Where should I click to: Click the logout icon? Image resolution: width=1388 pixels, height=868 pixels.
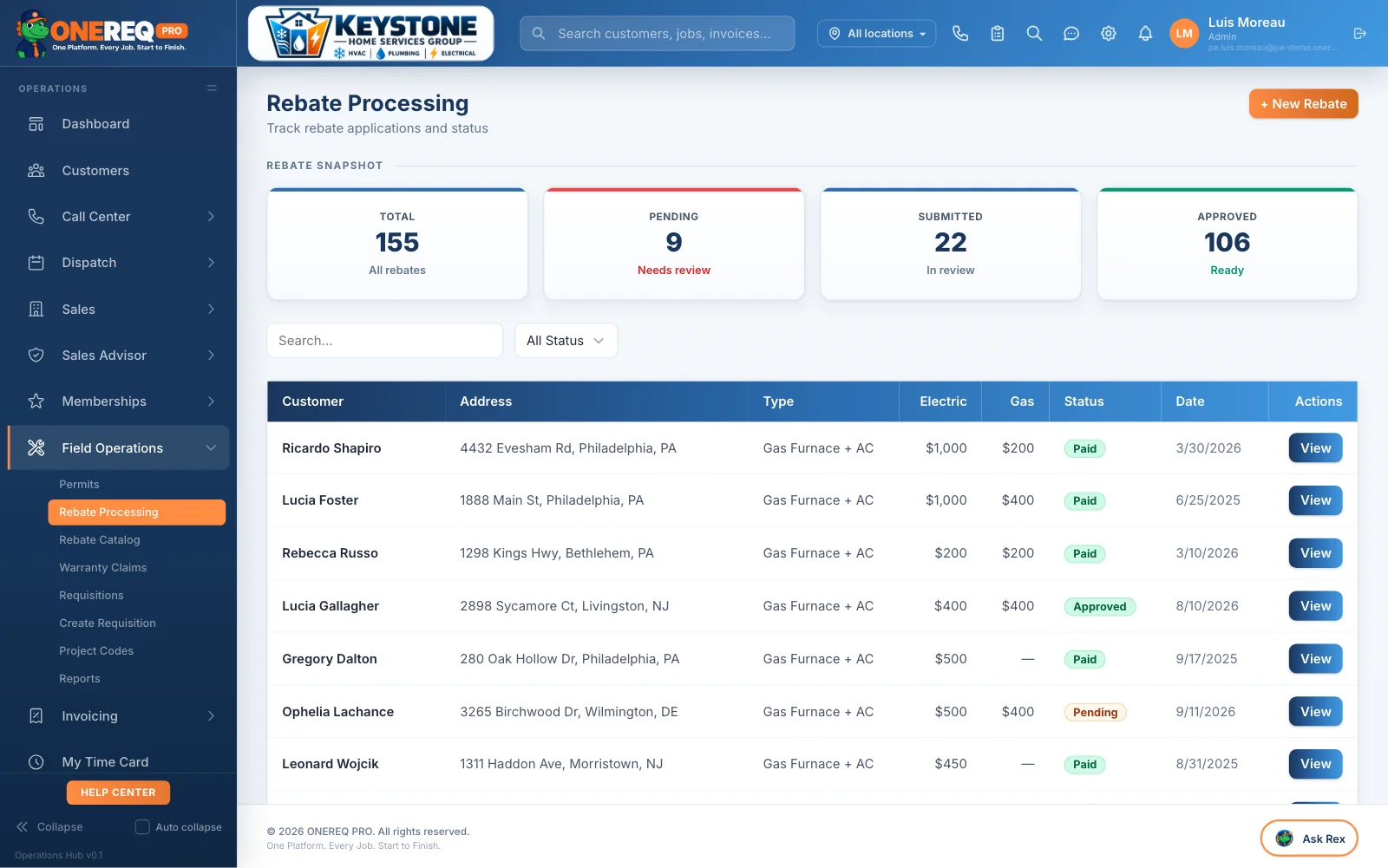[x=1359, y=34]
